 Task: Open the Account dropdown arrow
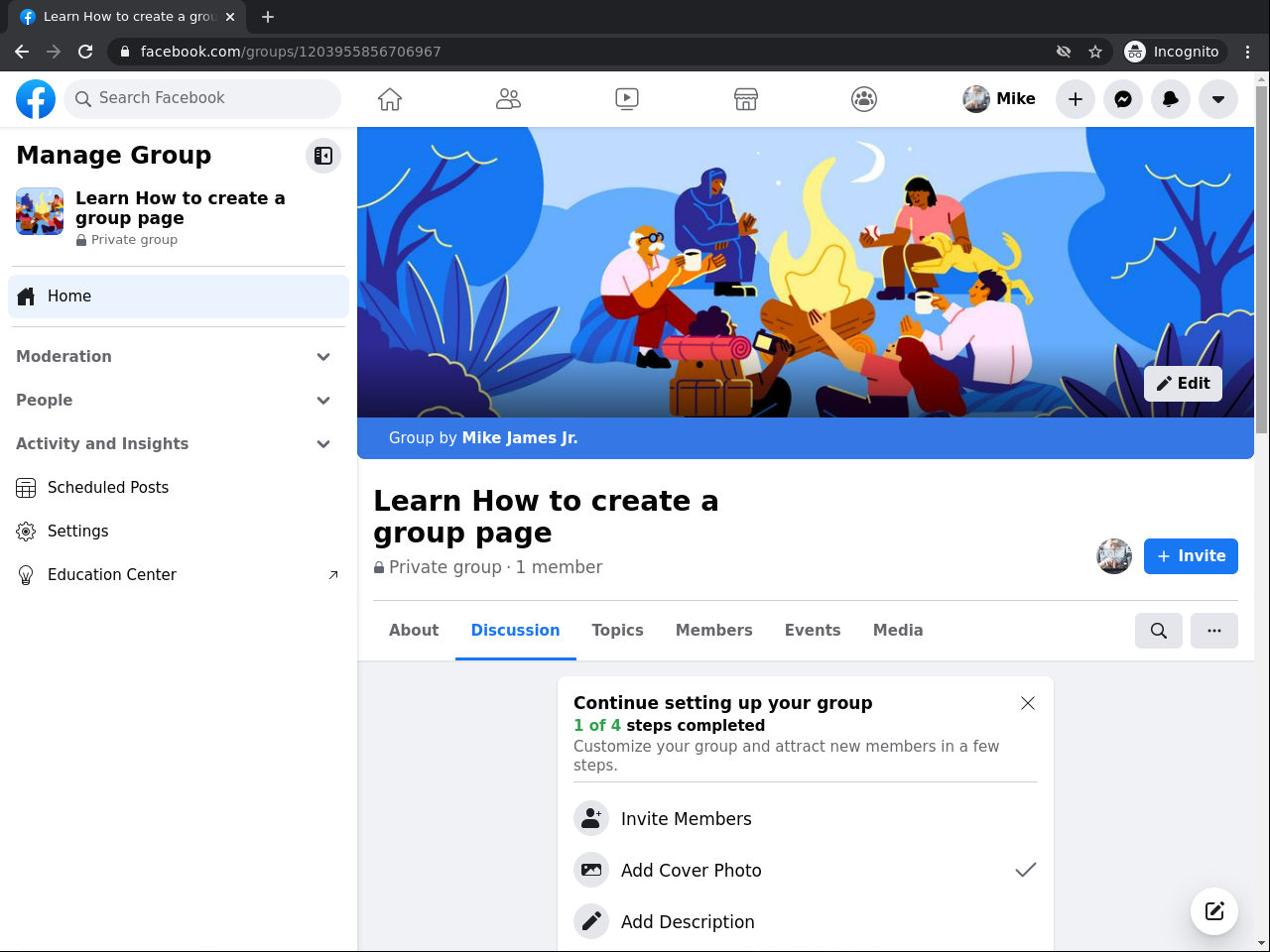point(1218,99)
